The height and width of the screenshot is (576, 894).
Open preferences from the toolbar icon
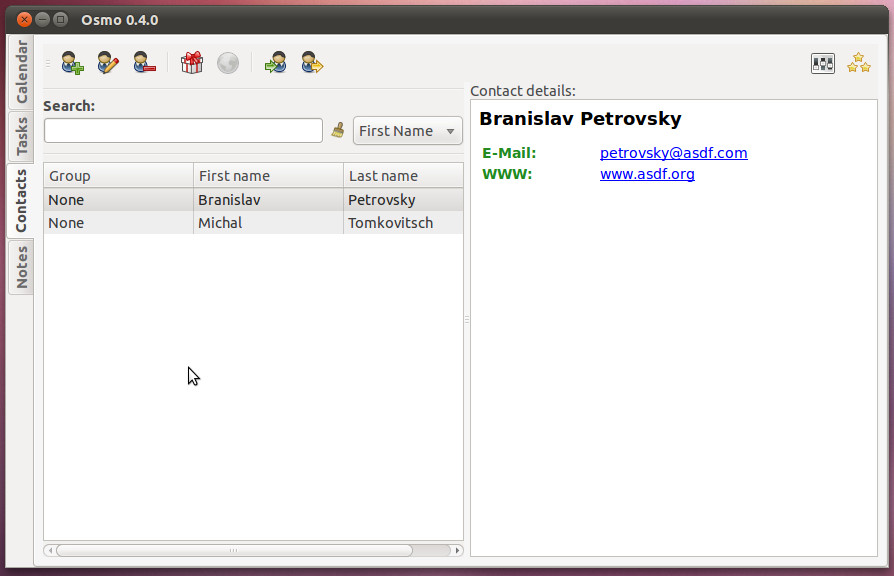(x=823, y=64)
